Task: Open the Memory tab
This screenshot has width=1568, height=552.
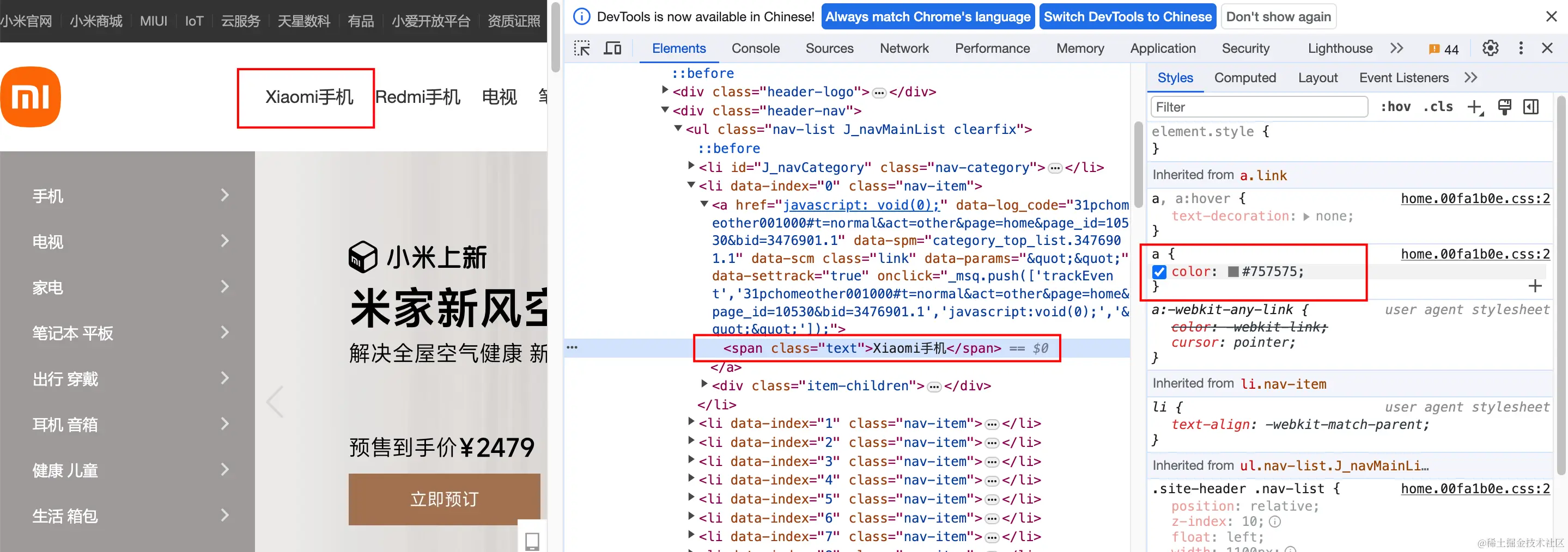Action: 1080,48
